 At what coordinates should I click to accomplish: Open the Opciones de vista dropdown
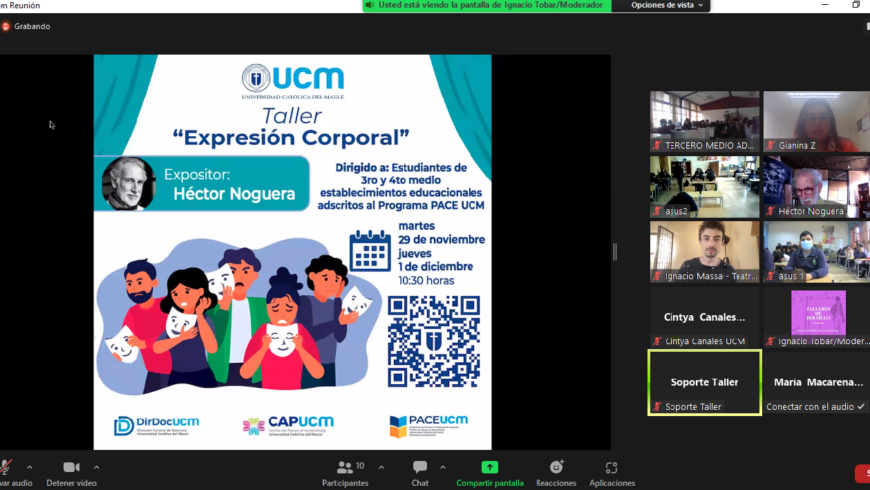click(x=666, y=5)
